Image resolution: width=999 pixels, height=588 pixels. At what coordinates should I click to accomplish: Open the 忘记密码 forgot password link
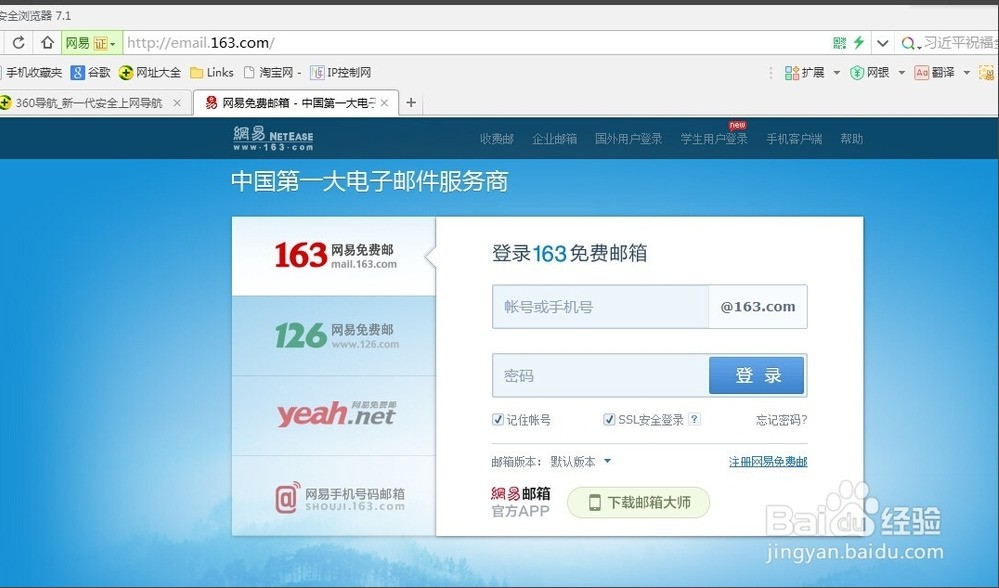pos(782,419)
